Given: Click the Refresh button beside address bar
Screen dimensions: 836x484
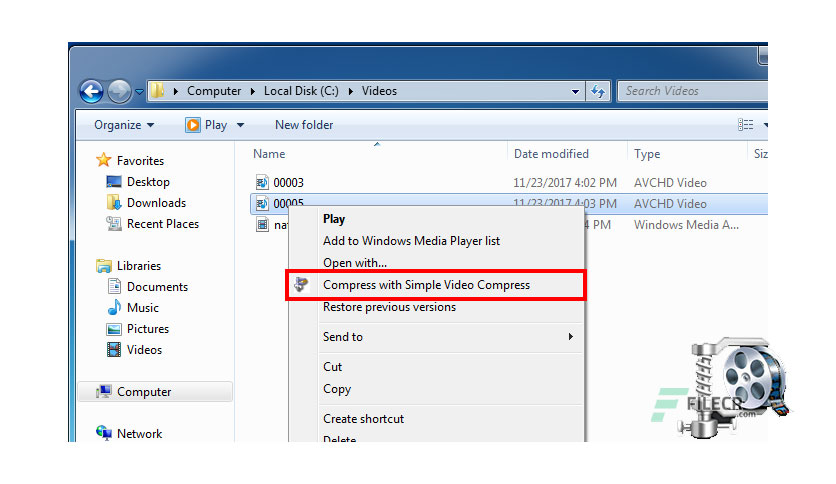Looking at the screenshot, I should click(x=598, y=91).
